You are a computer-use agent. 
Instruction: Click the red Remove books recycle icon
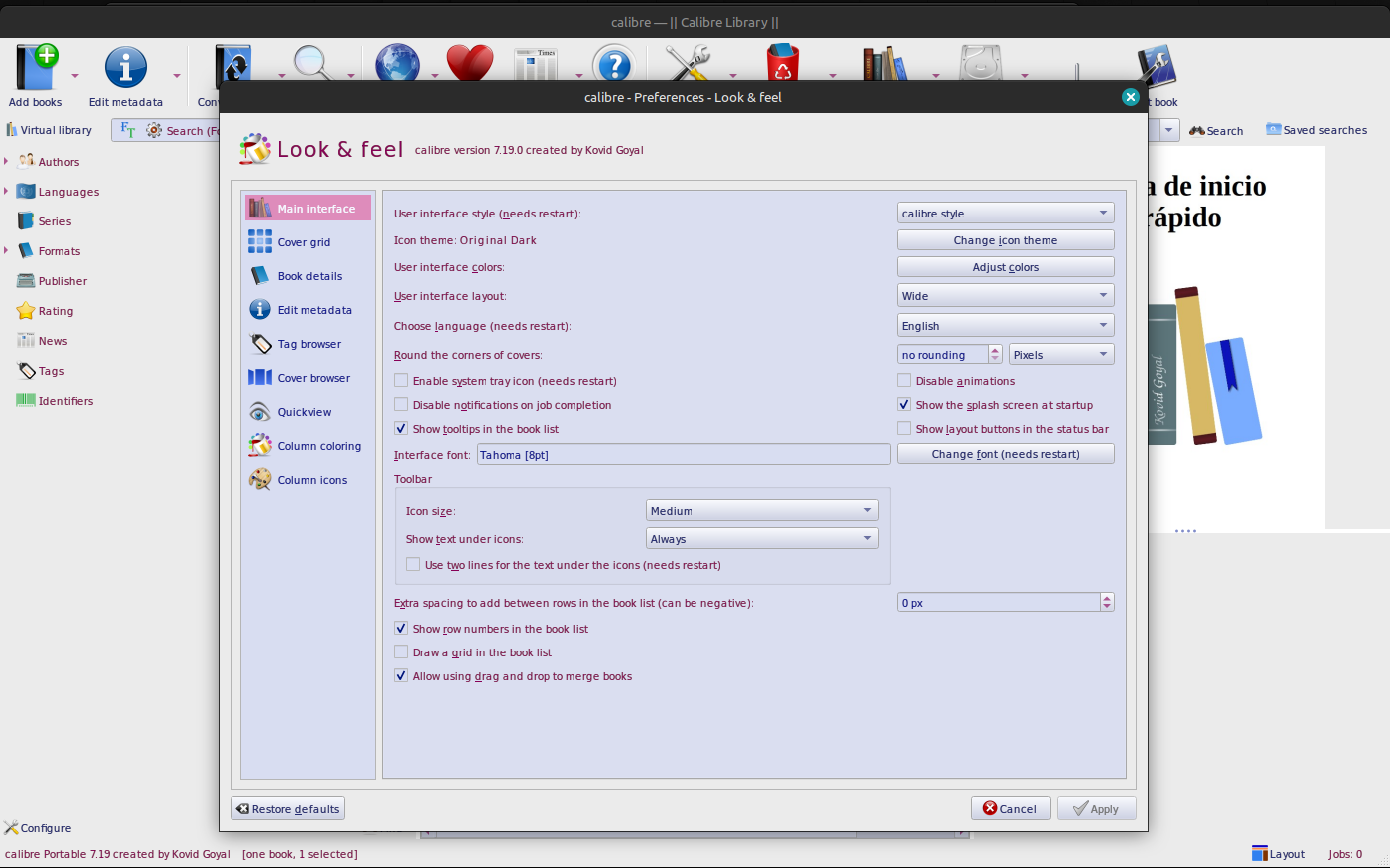click(783, 62)
